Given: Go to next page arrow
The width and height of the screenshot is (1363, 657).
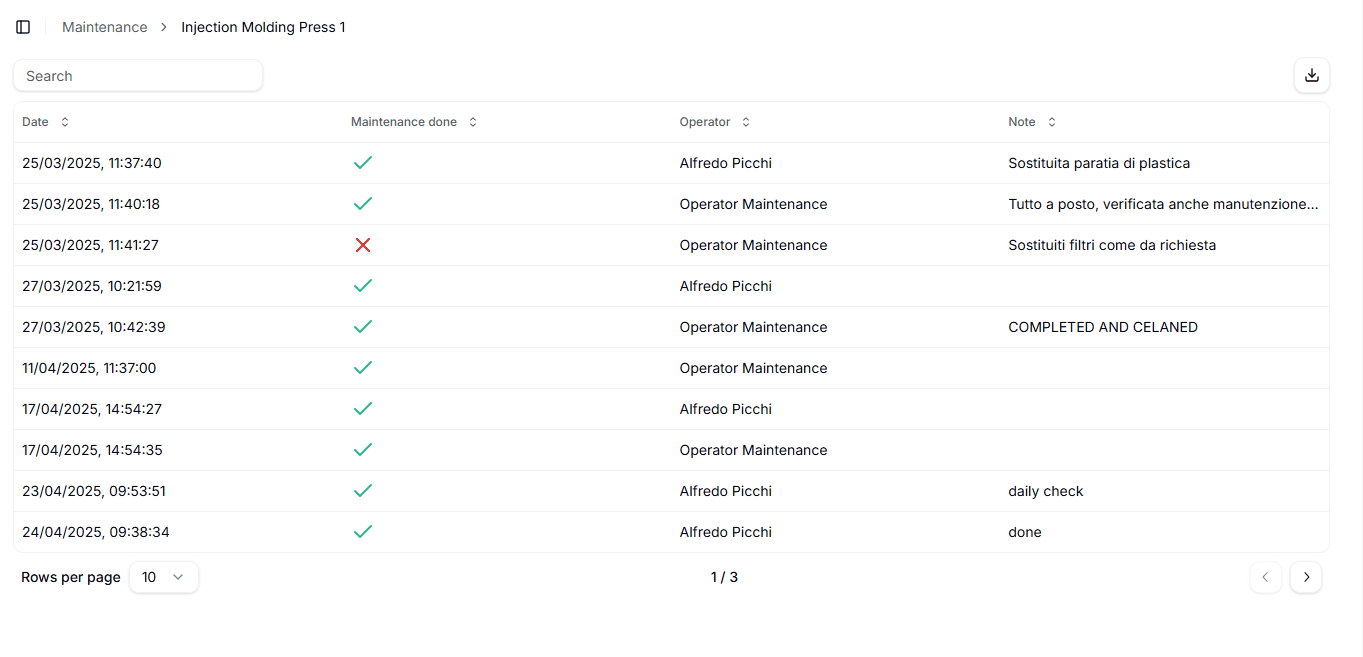Looking at the screenshot, I should [x=1306, y=577].
